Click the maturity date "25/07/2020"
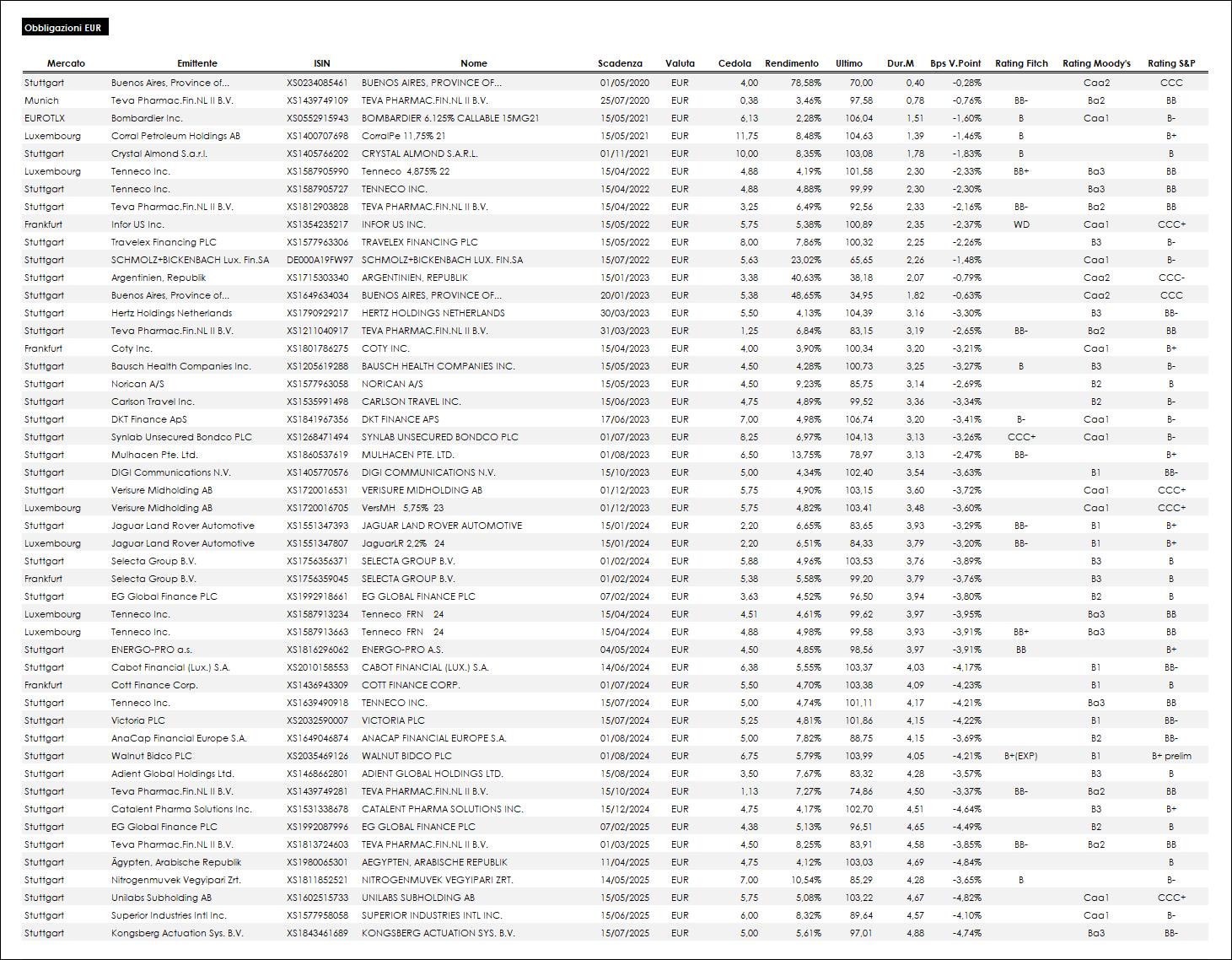The width and height of the screenshot is (1232, 960). coord(625,100)
